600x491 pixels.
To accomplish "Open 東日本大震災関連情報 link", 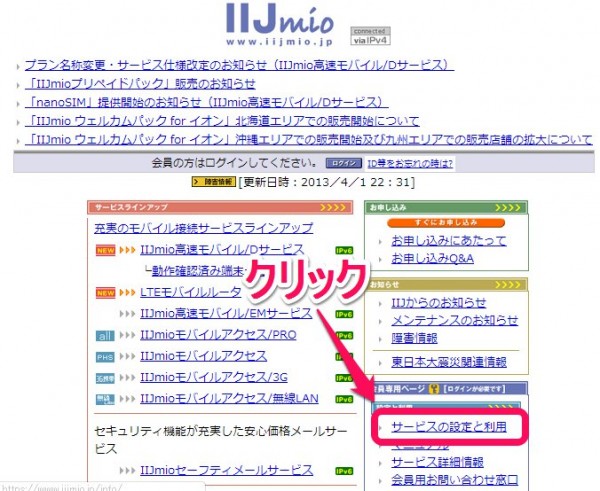I will pyautogui.click(x=449, y=362).
